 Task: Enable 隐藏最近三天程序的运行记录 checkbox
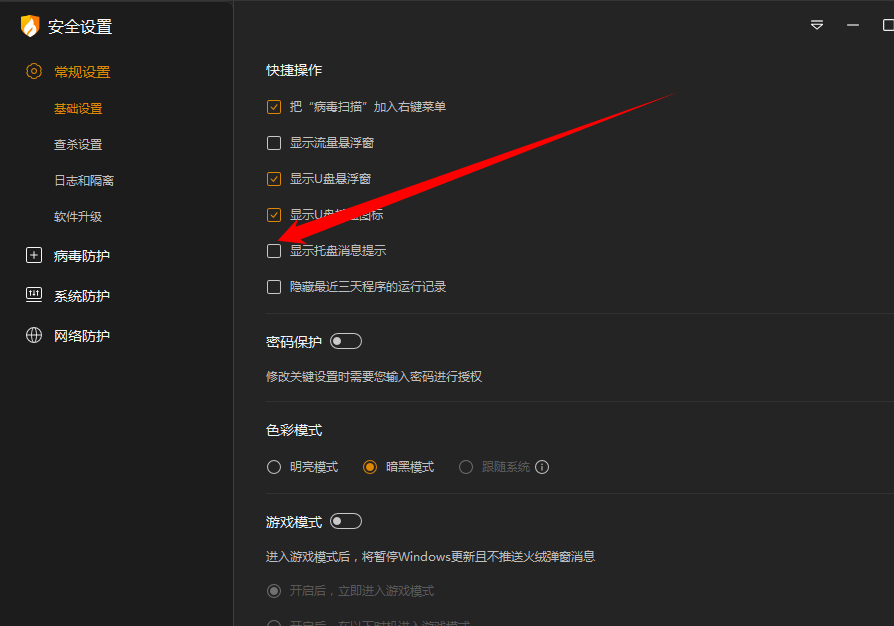pyautogui.click(x=274, y=287)
